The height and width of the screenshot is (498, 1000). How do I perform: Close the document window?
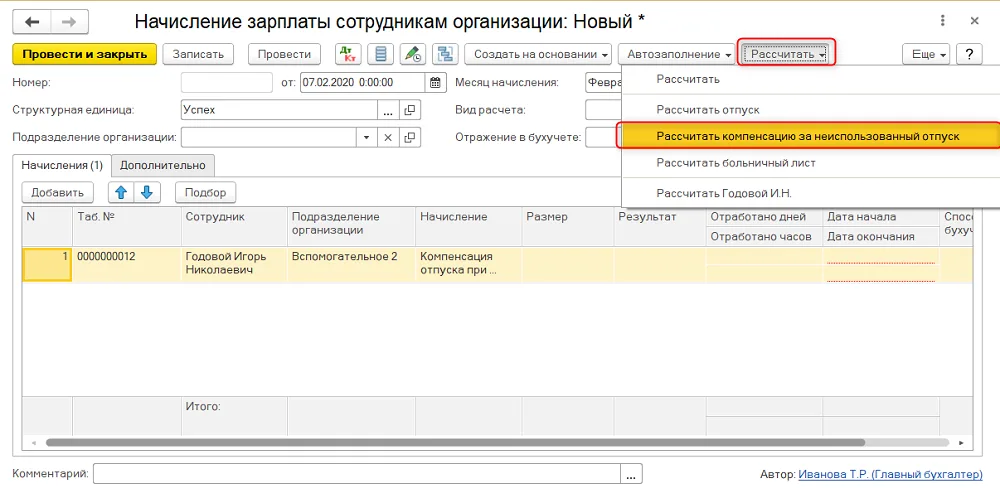(974, 21)
